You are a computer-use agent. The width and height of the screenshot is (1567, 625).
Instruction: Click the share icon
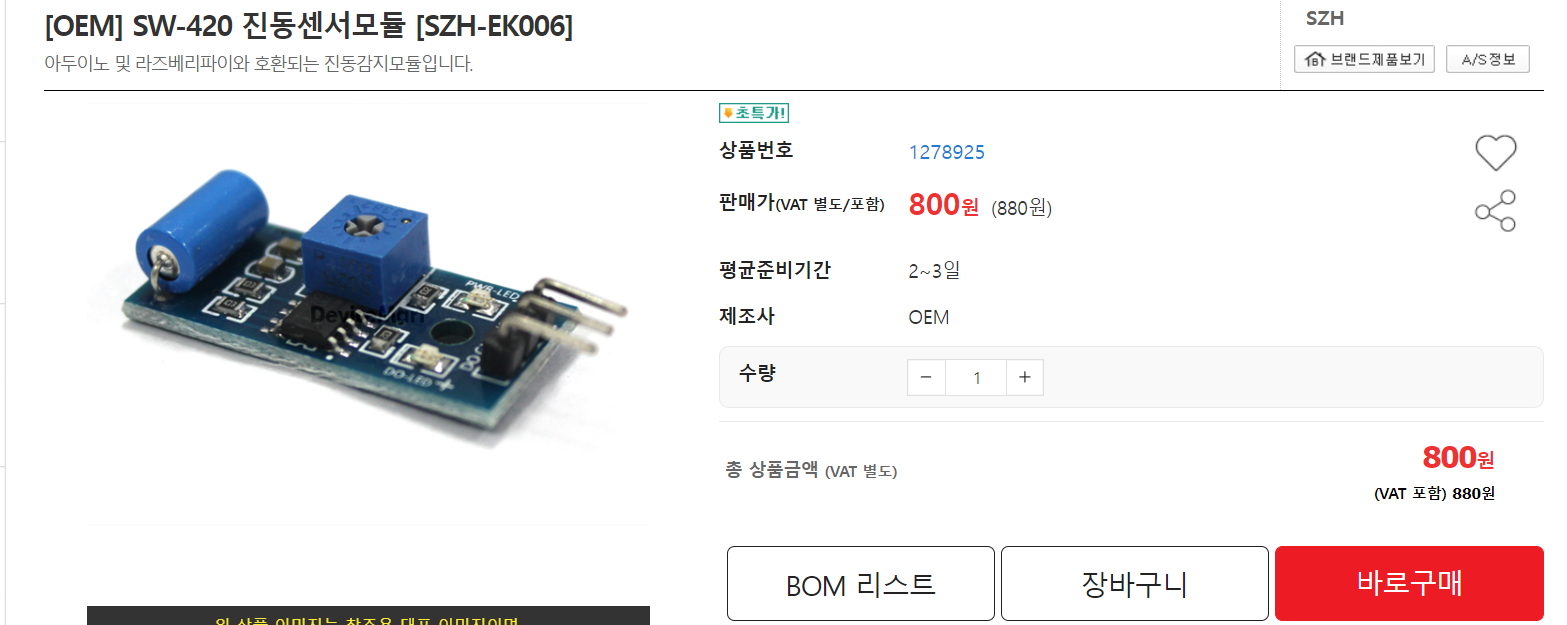click(x=1495, y=210)
